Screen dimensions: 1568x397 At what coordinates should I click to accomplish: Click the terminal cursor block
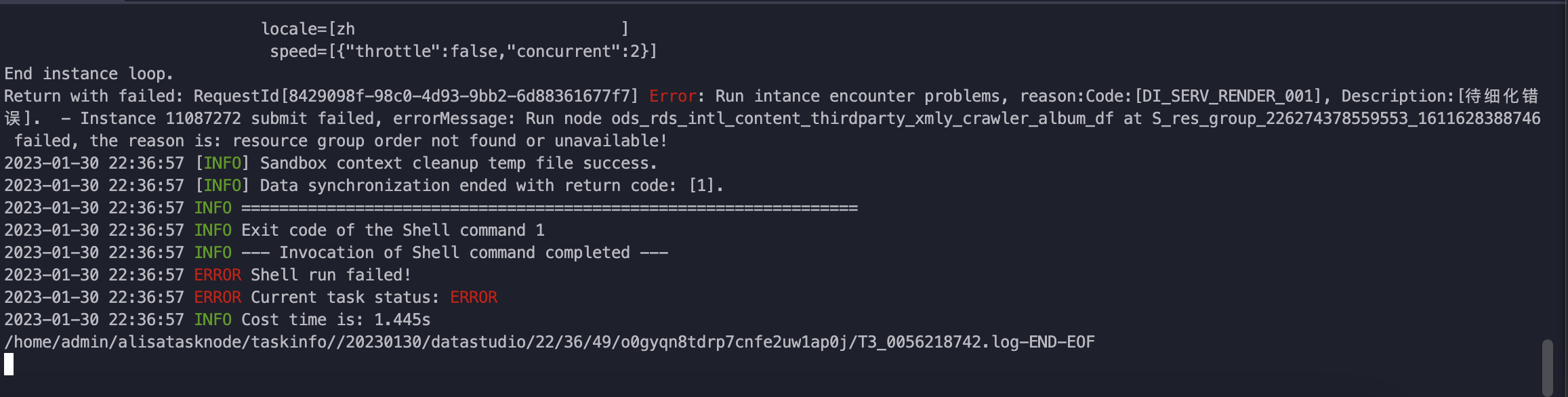coord(9,364)
